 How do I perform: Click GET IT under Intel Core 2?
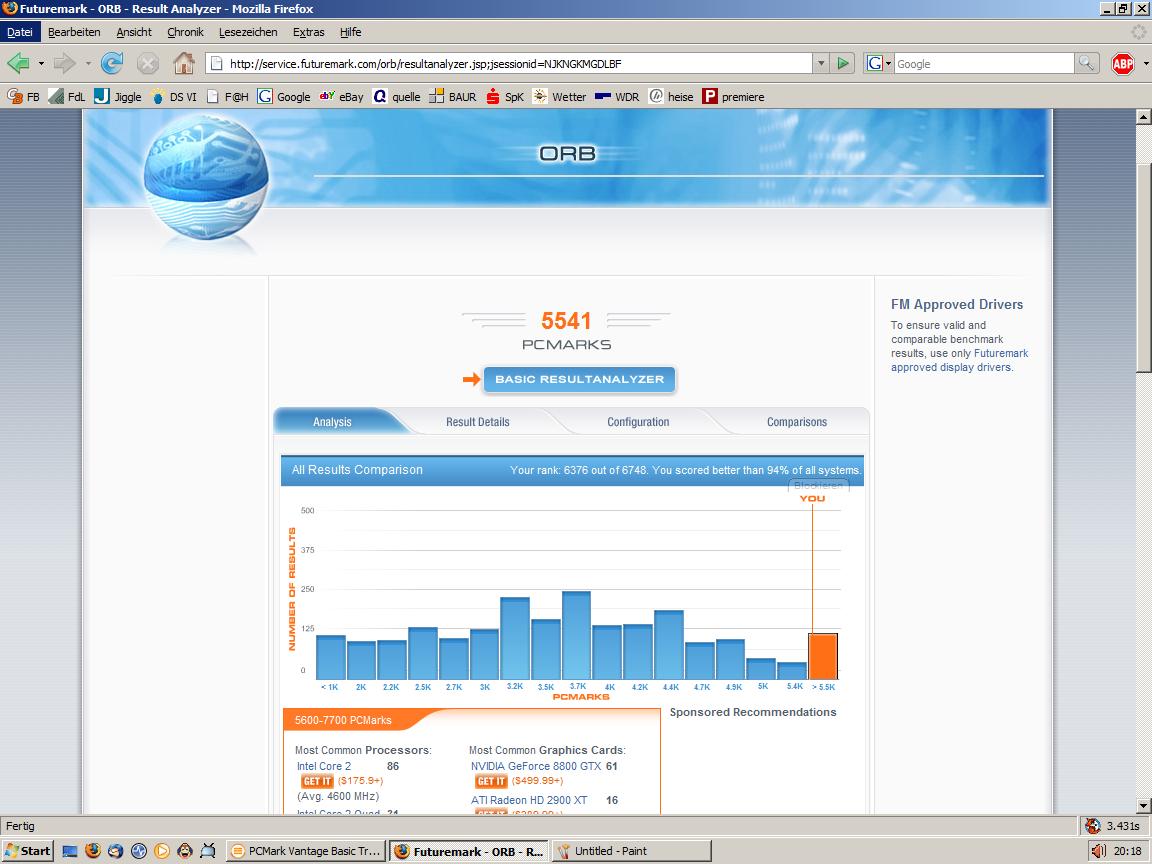[x=317, y=781]
